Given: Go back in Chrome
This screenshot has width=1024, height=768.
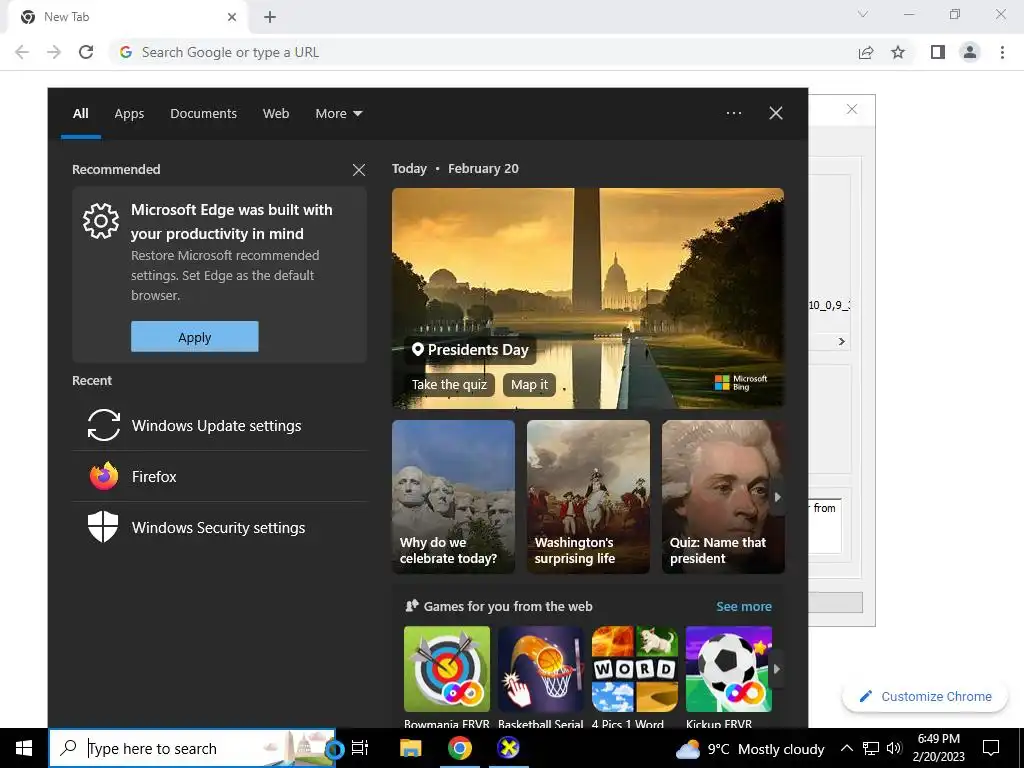Looking at the screenshot, I should pyautogui.click(x=22, y=52).
